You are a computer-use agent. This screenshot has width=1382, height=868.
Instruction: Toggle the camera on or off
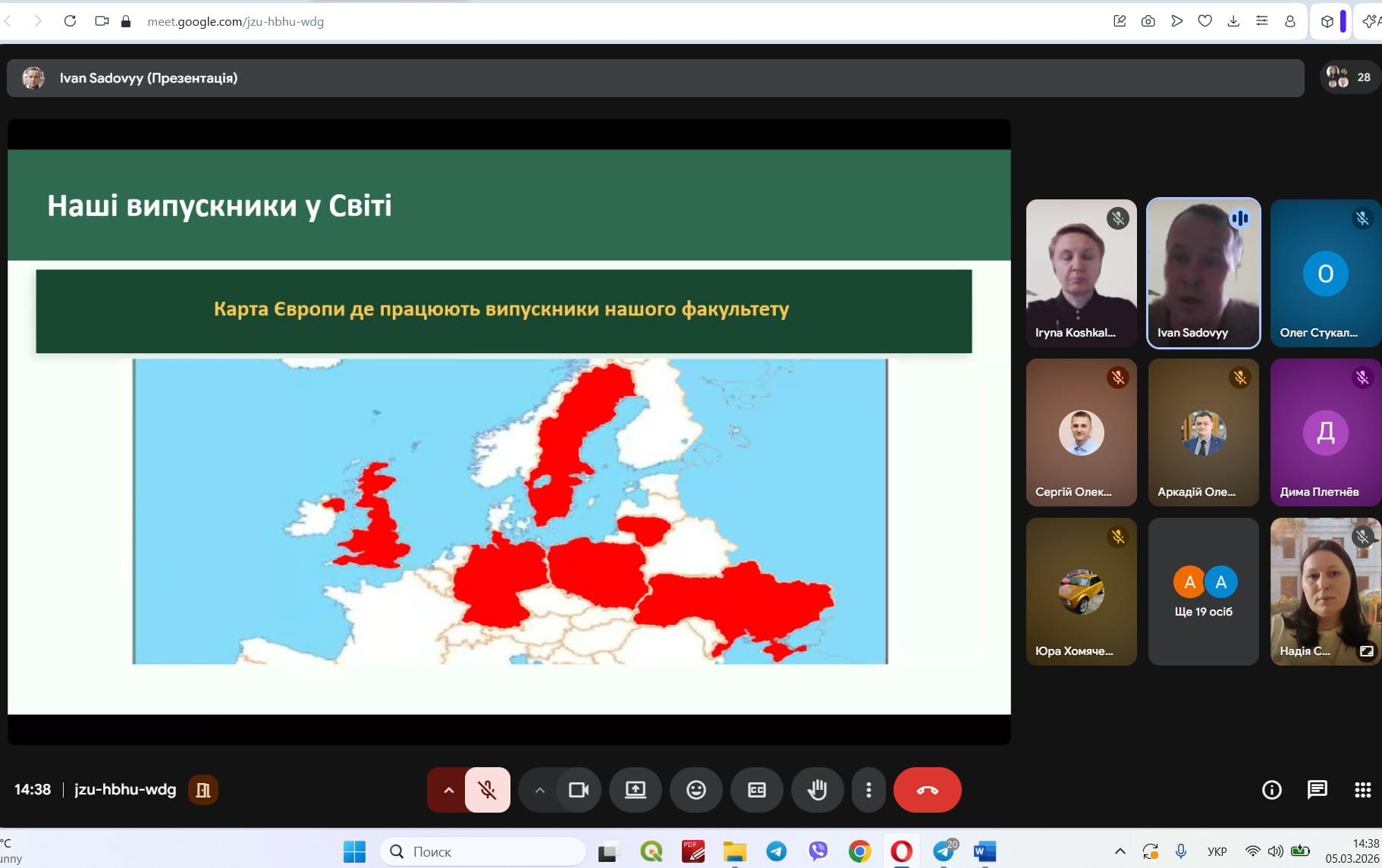click(579, 790)
